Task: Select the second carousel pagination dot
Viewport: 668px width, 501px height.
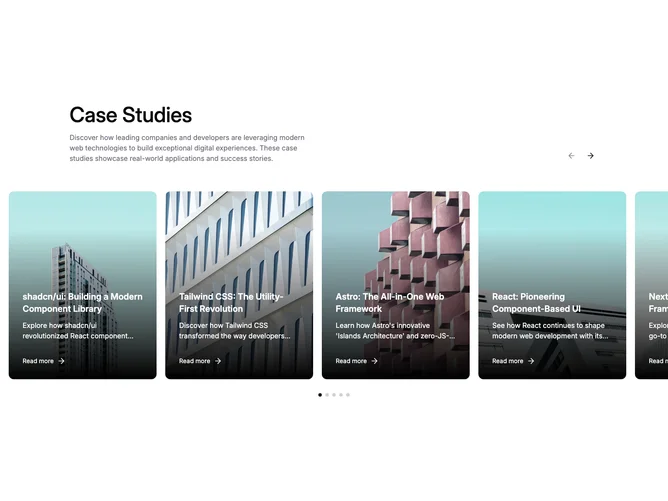Action: 327,395
